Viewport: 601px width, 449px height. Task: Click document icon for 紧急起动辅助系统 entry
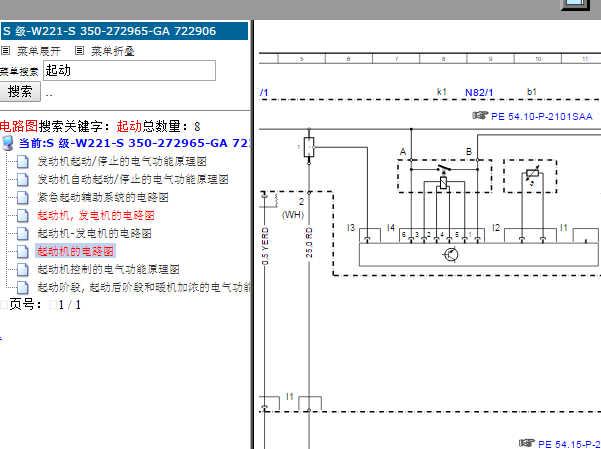click(x=23, y=198)
